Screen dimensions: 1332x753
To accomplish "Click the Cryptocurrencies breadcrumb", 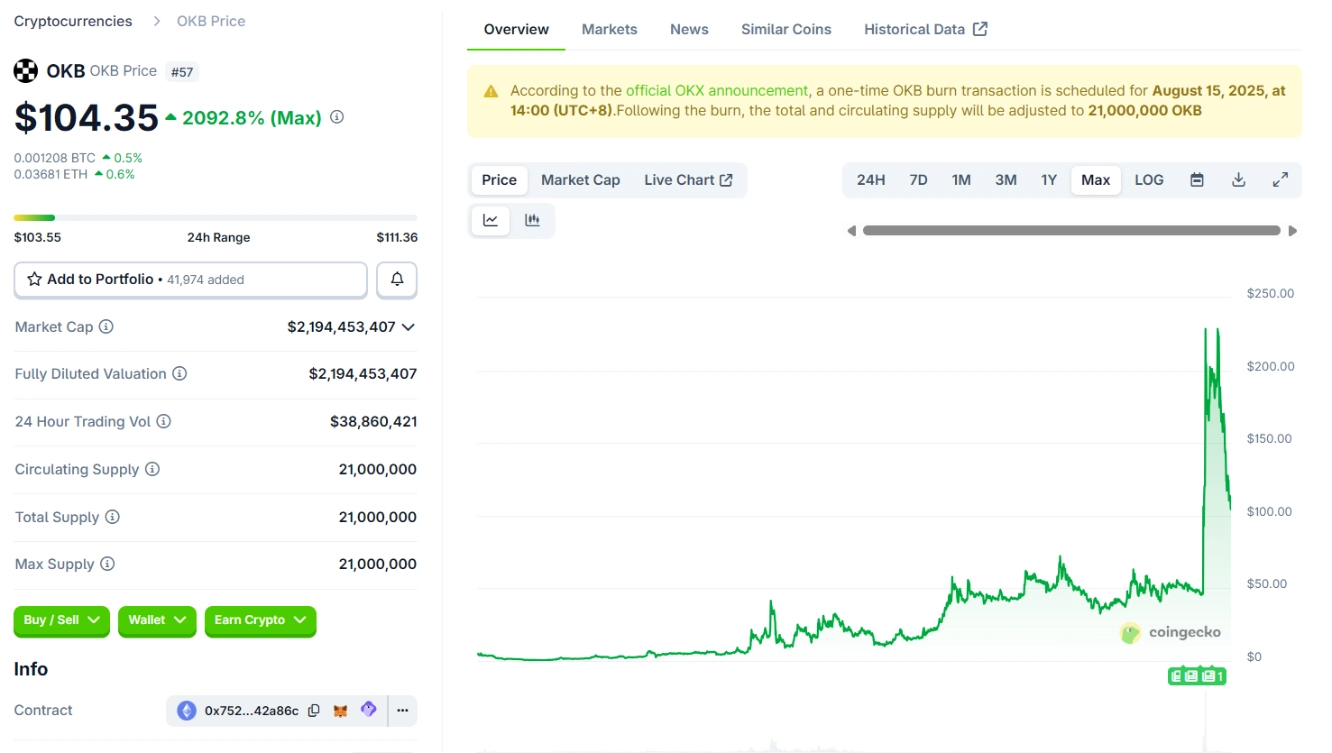I will pos(73,21).
